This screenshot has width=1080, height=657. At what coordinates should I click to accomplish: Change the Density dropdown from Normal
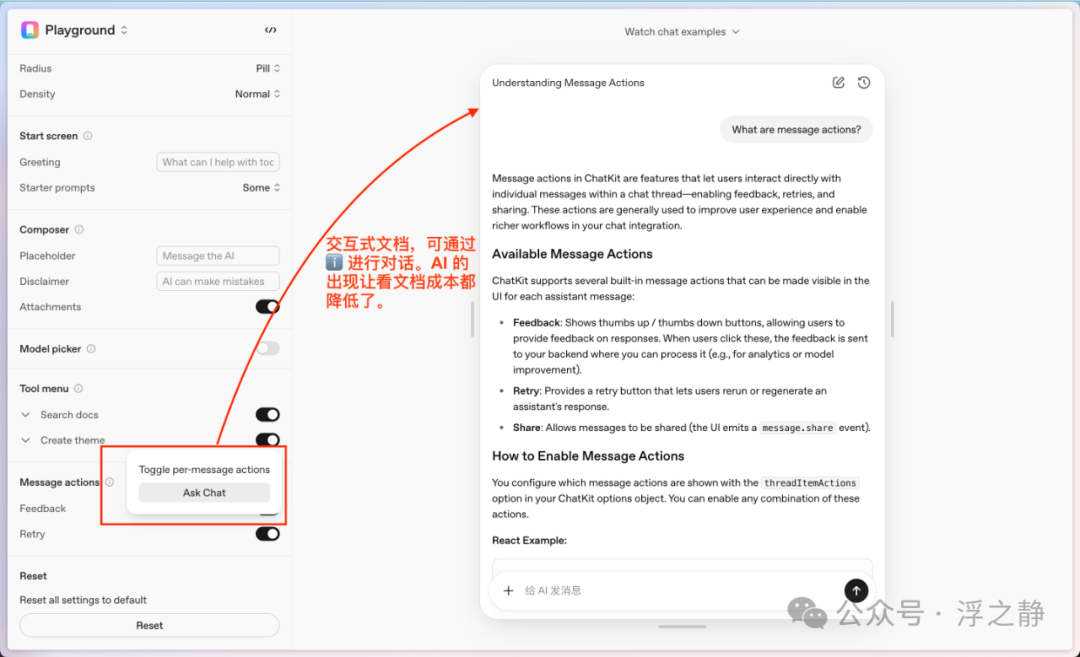[x=258, y=94]
